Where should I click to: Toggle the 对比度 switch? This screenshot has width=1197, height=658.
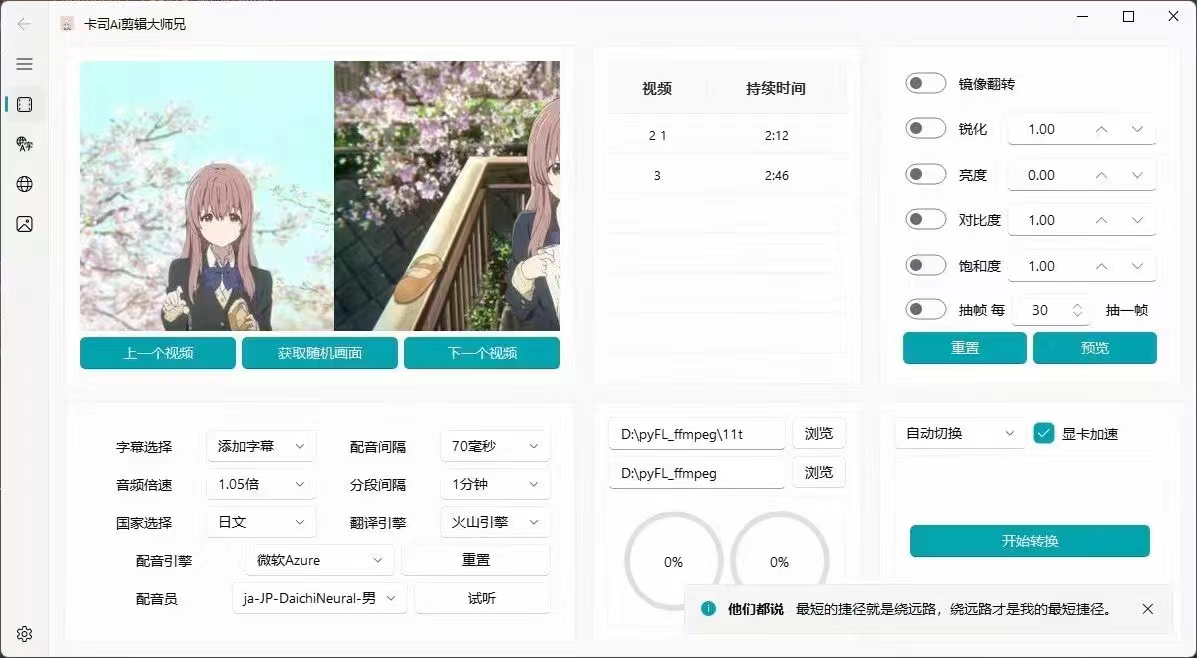[x=925, y=219]
